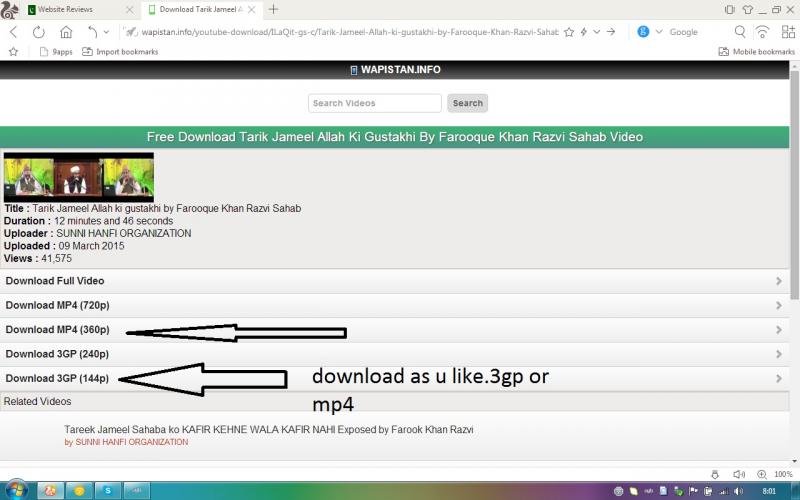Click the 100% zoom level
The height and width of the screenshot is (500, 800).
(783, 474)
